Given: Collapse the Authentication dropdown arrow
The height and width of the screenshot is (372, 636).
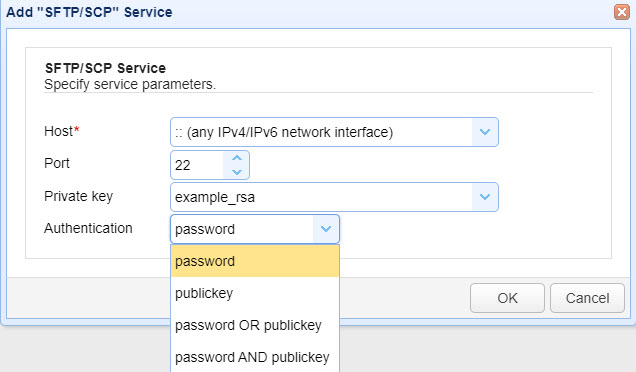Looking at the screenshot, I should click(326, 229).
